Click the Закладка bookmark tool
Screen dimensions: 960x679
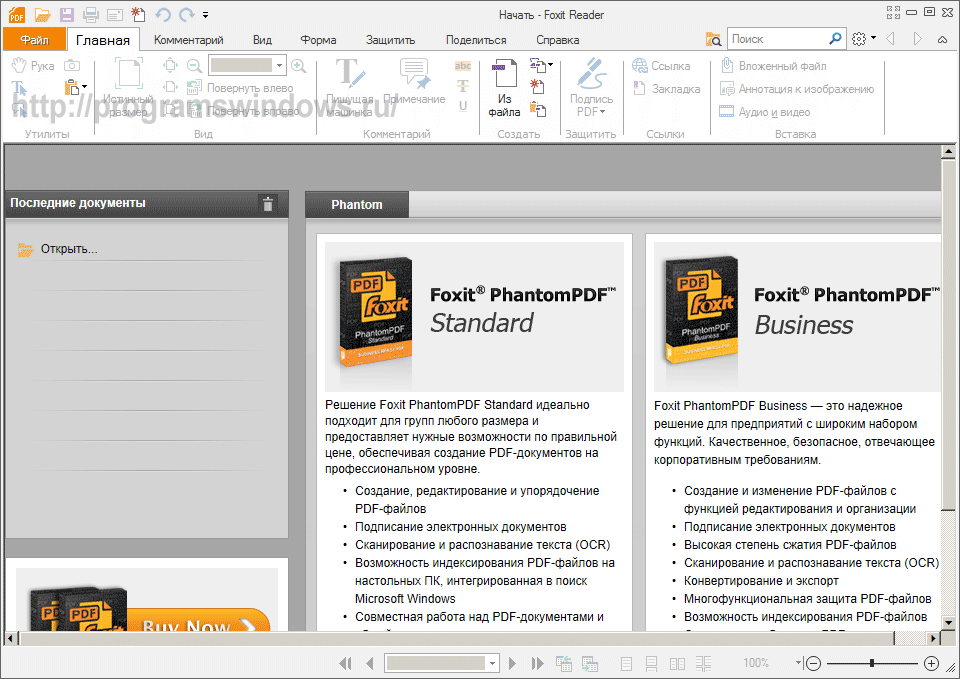667,89
